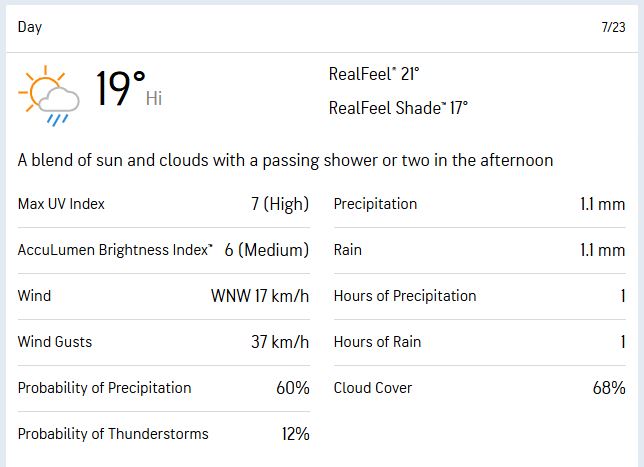Click the AccuLumen Brightness Index label

(115, 250)
